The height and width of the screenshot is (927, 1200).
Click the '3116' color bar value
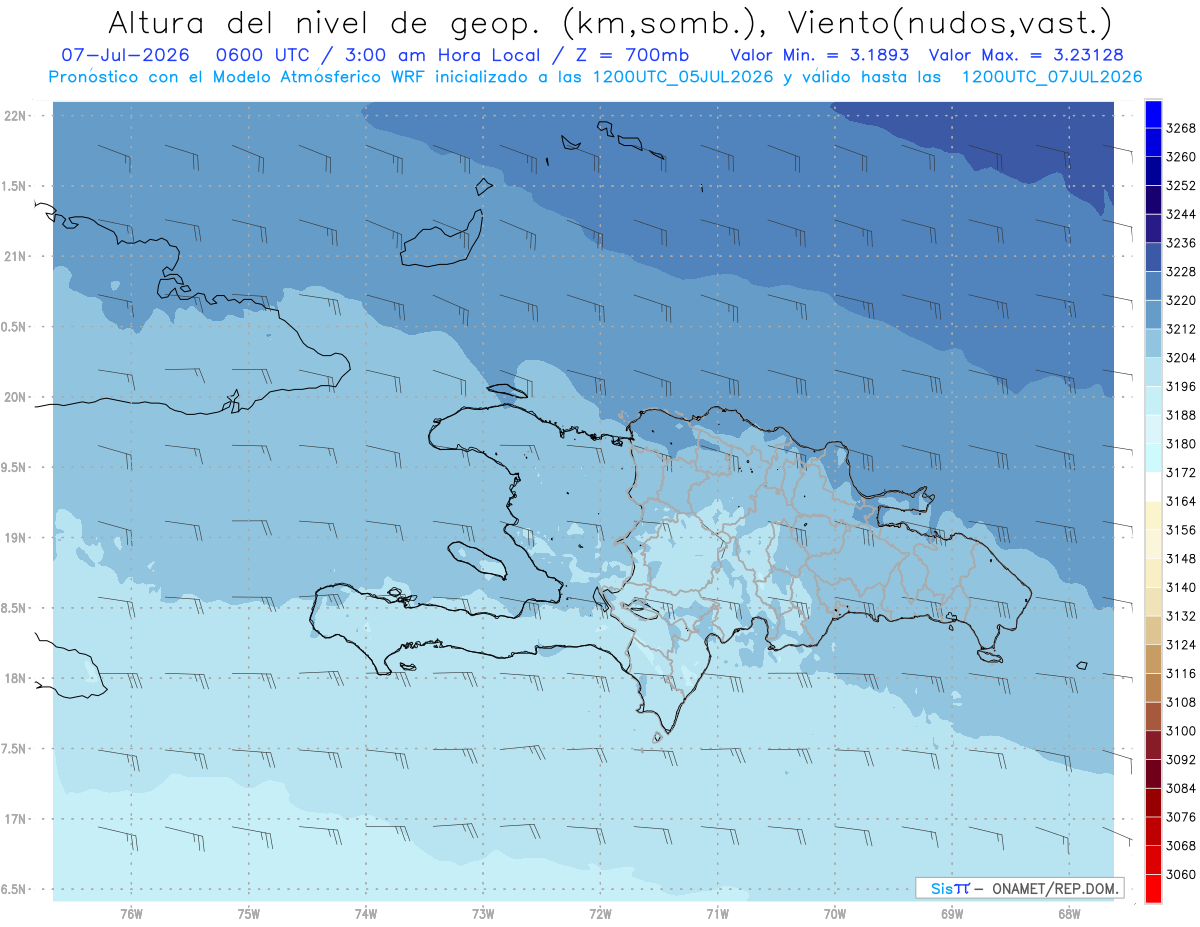1181,673
